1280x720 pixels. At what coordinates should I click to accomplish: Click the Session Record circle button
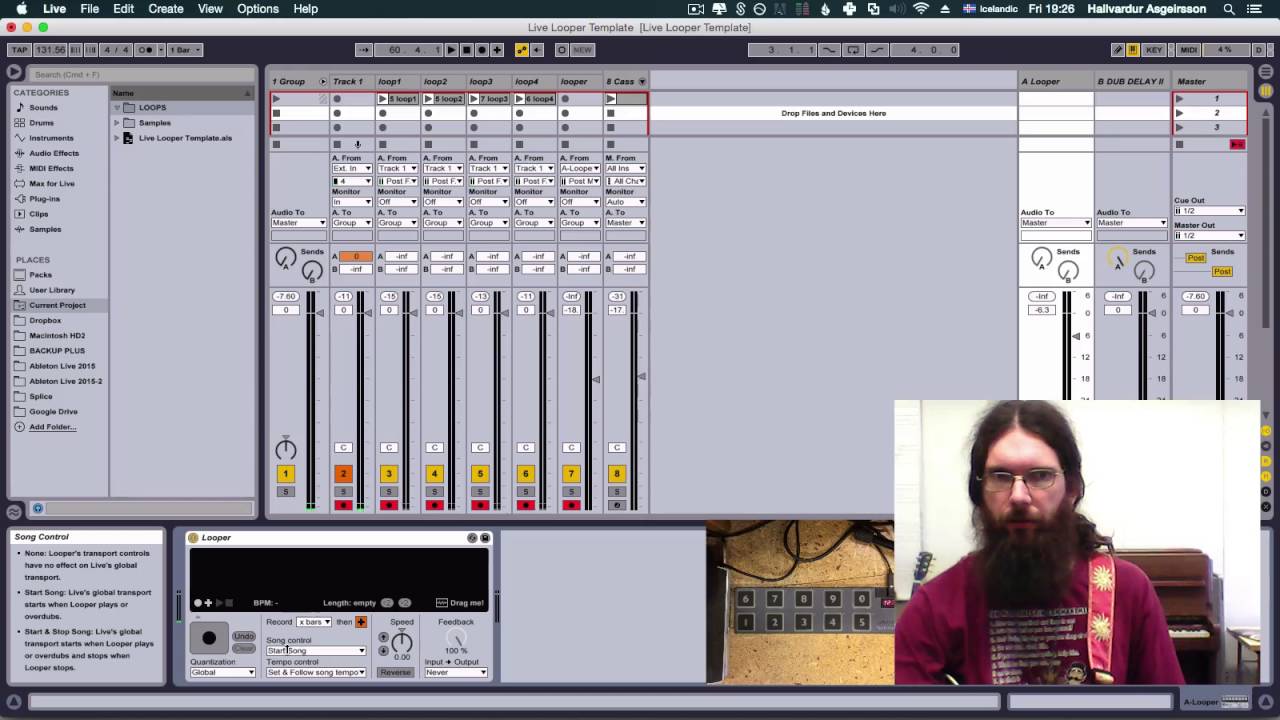tap(561, 50)
